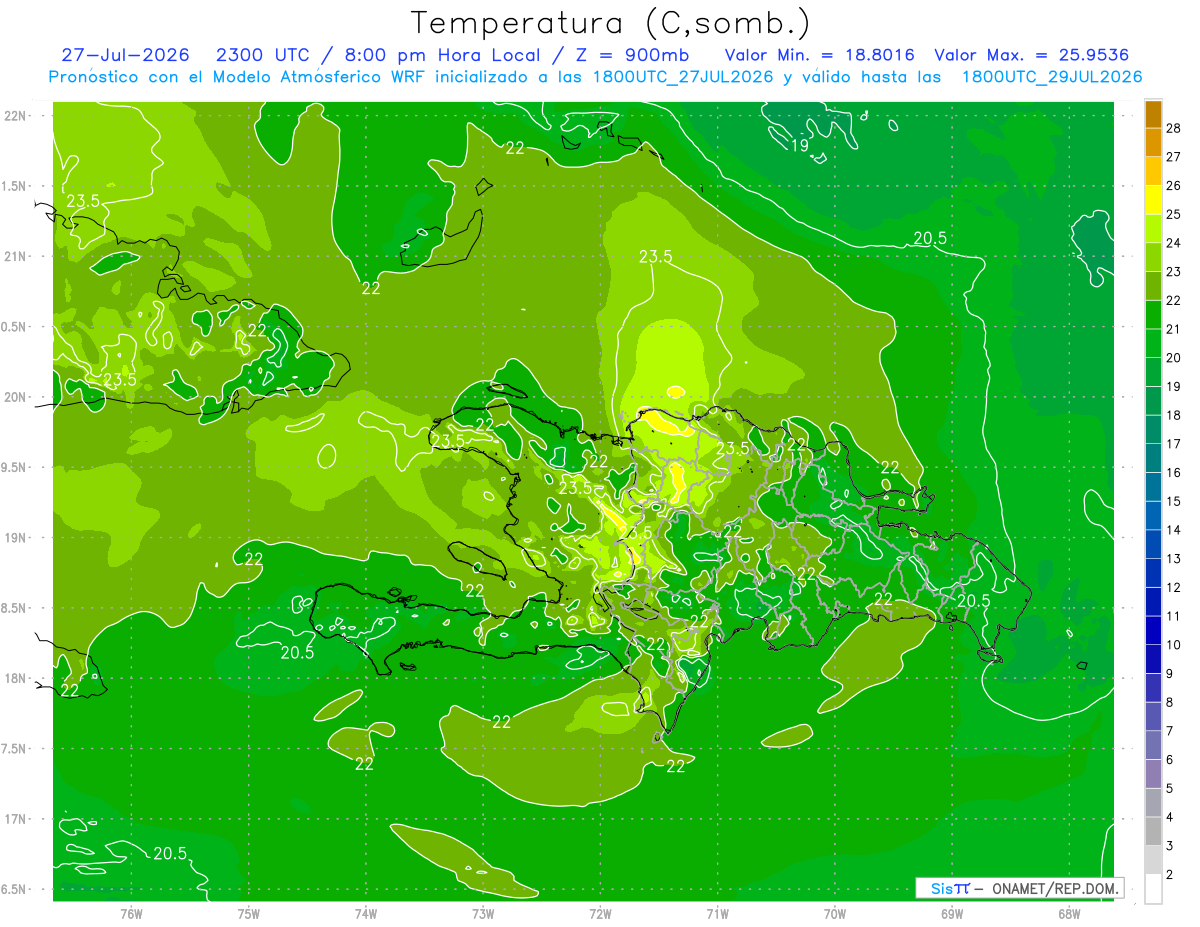Click the '73W' longitude axis label
Image resolution: width=1200 pixels, height=927 pixels.
tap(483, 913)
